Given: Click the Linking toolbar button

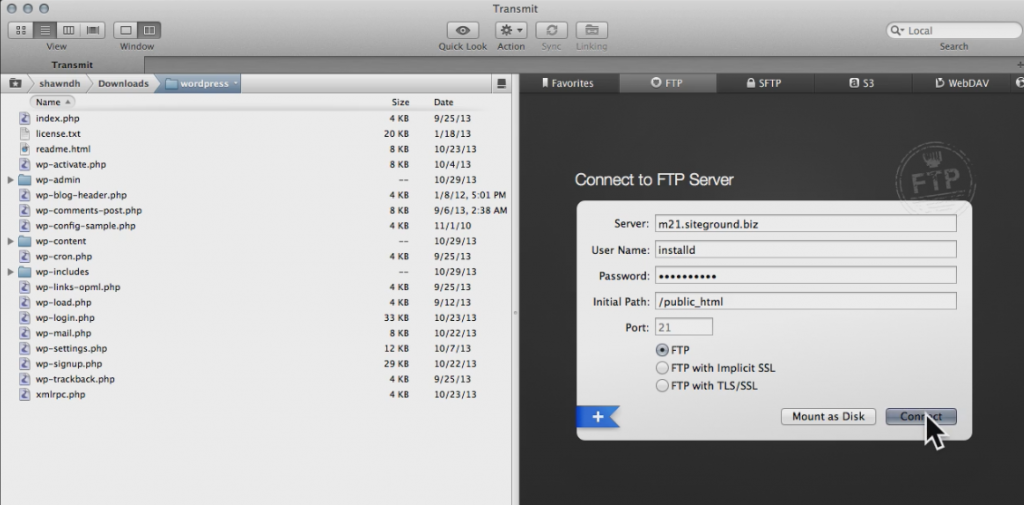Looking at the screenshot, I should tap(592, 30).
